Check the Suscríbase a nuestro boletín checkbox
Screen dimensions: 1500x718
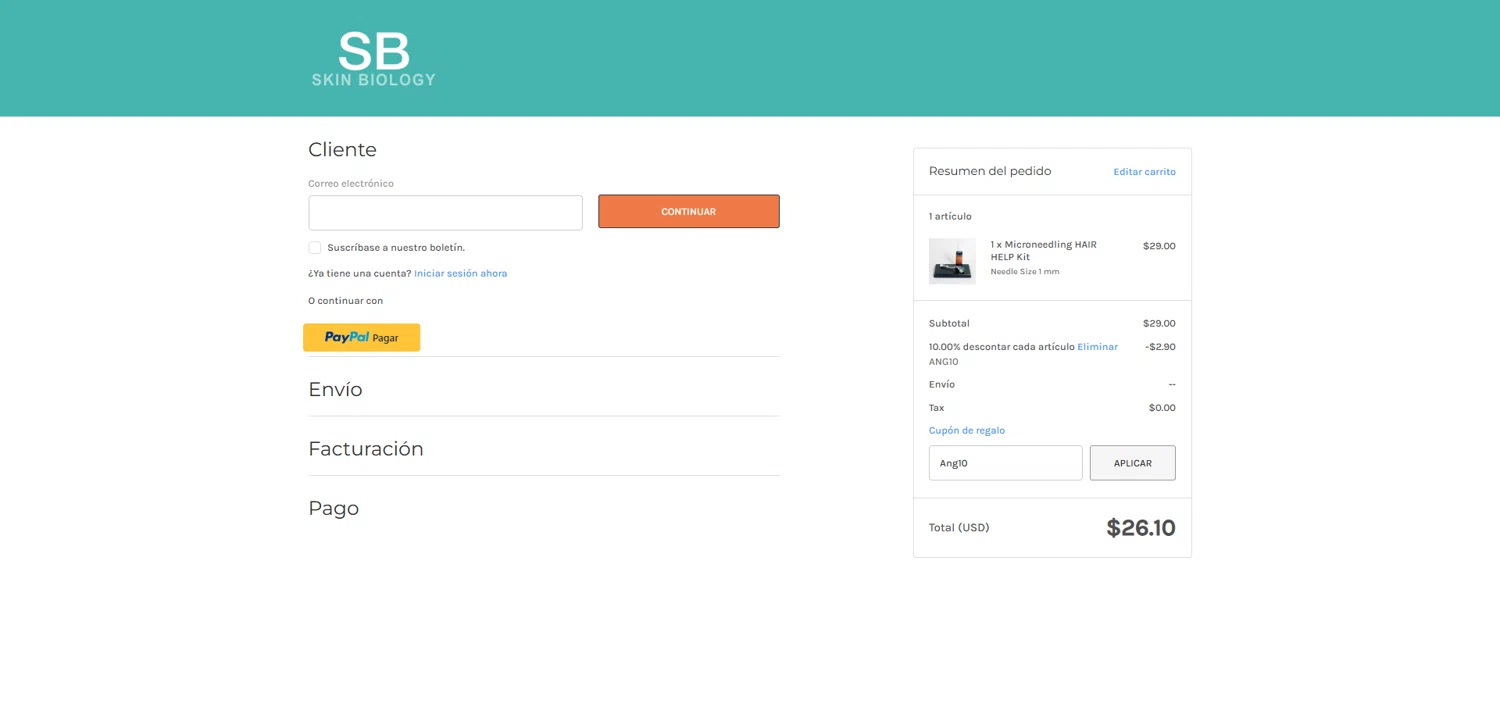(315, 248)
